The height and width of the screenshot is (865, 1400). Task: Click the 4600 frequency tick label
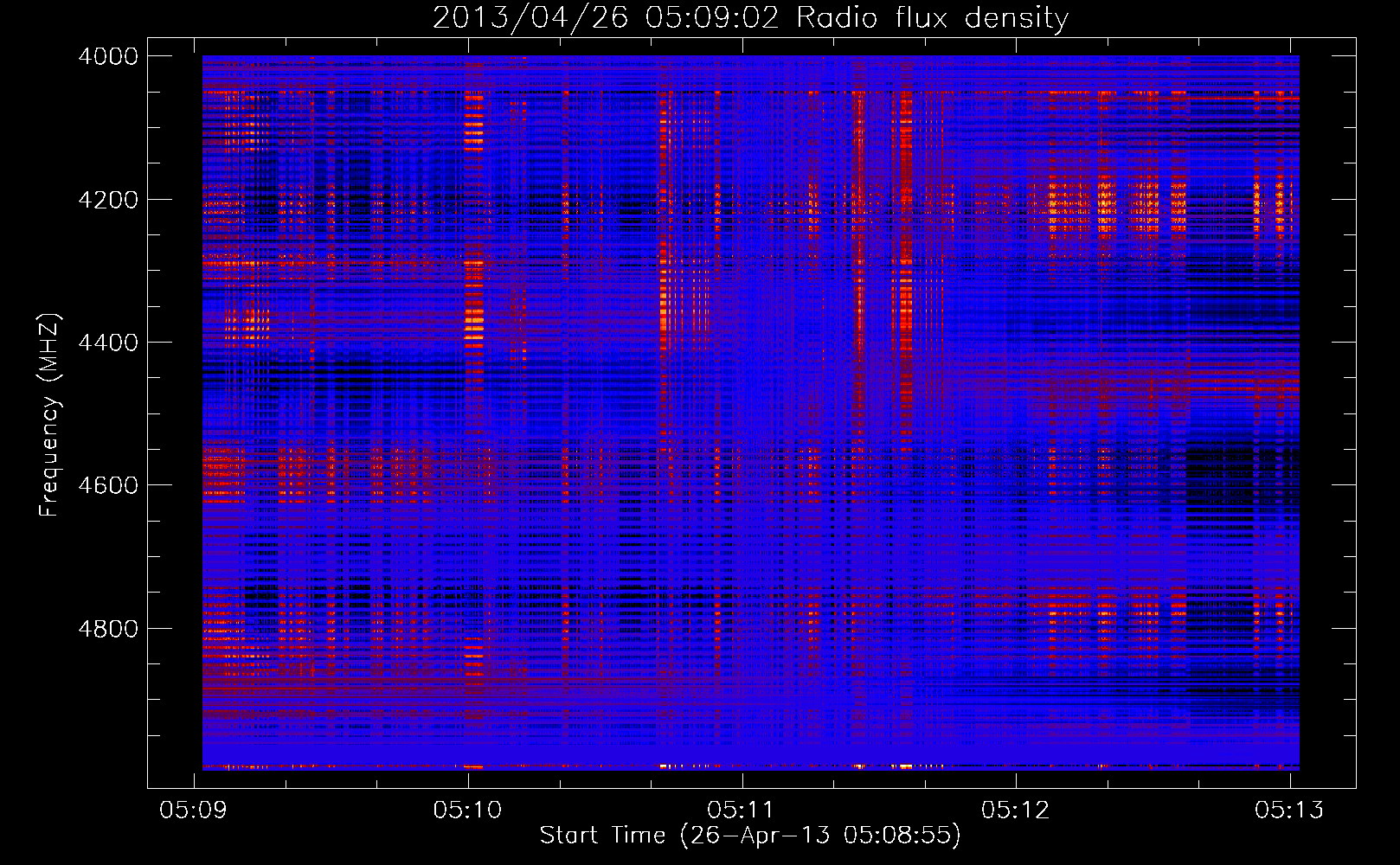point(108,485)
